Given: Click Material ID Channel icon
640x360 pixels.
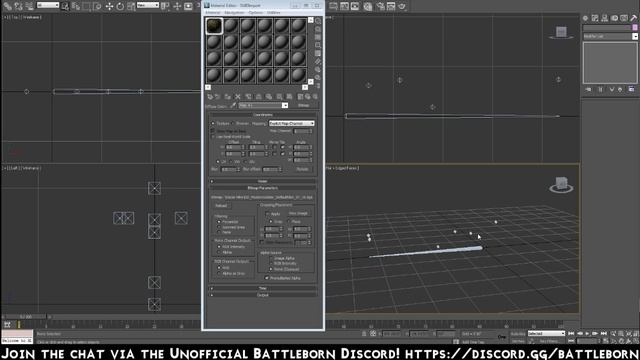Looking at the screenshot, I should pos(279,97).
